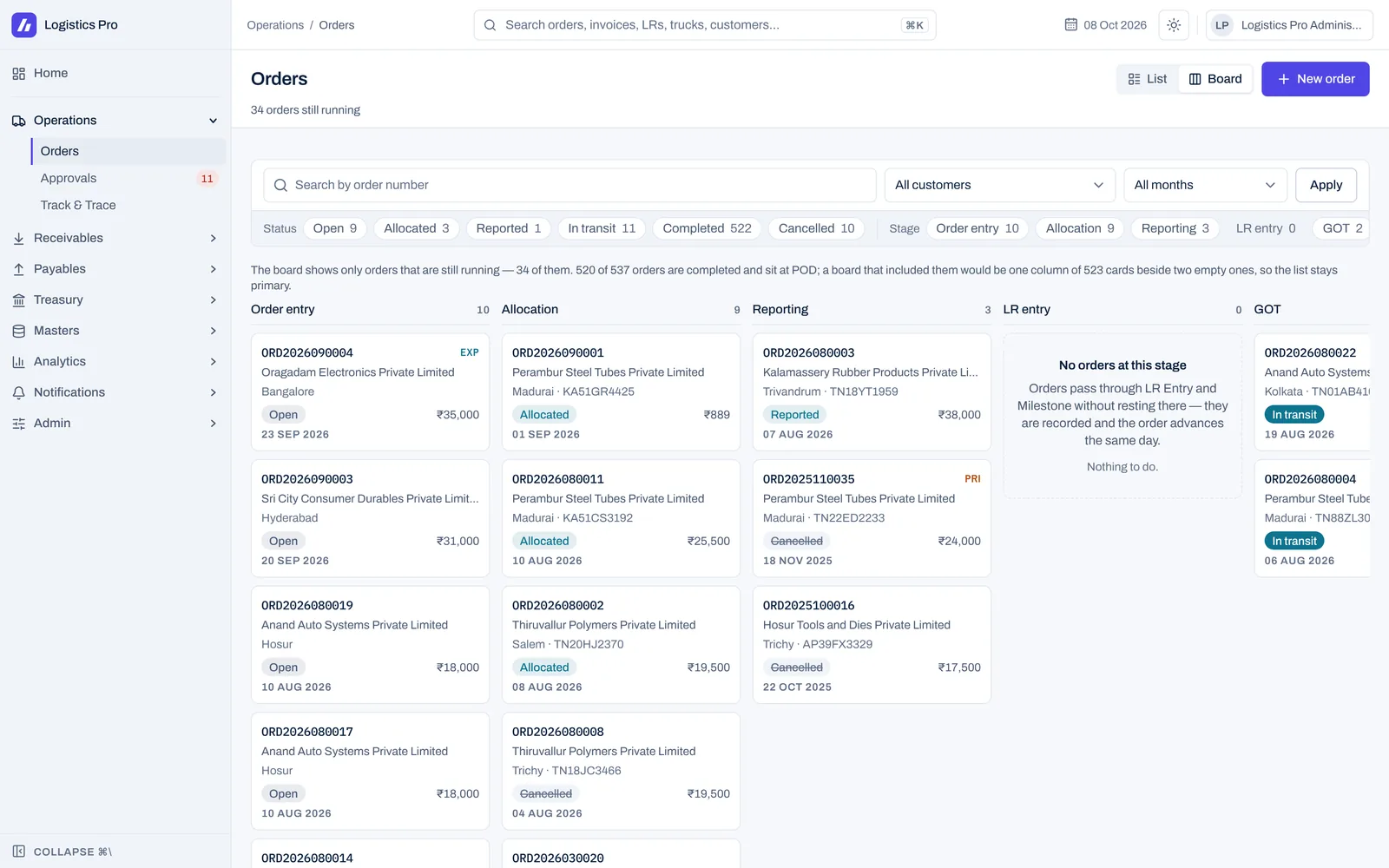The height and width of the screenshot is (868, 1389).
Task: Click the Payables upload-arrow icon
Action: (18, 269)
